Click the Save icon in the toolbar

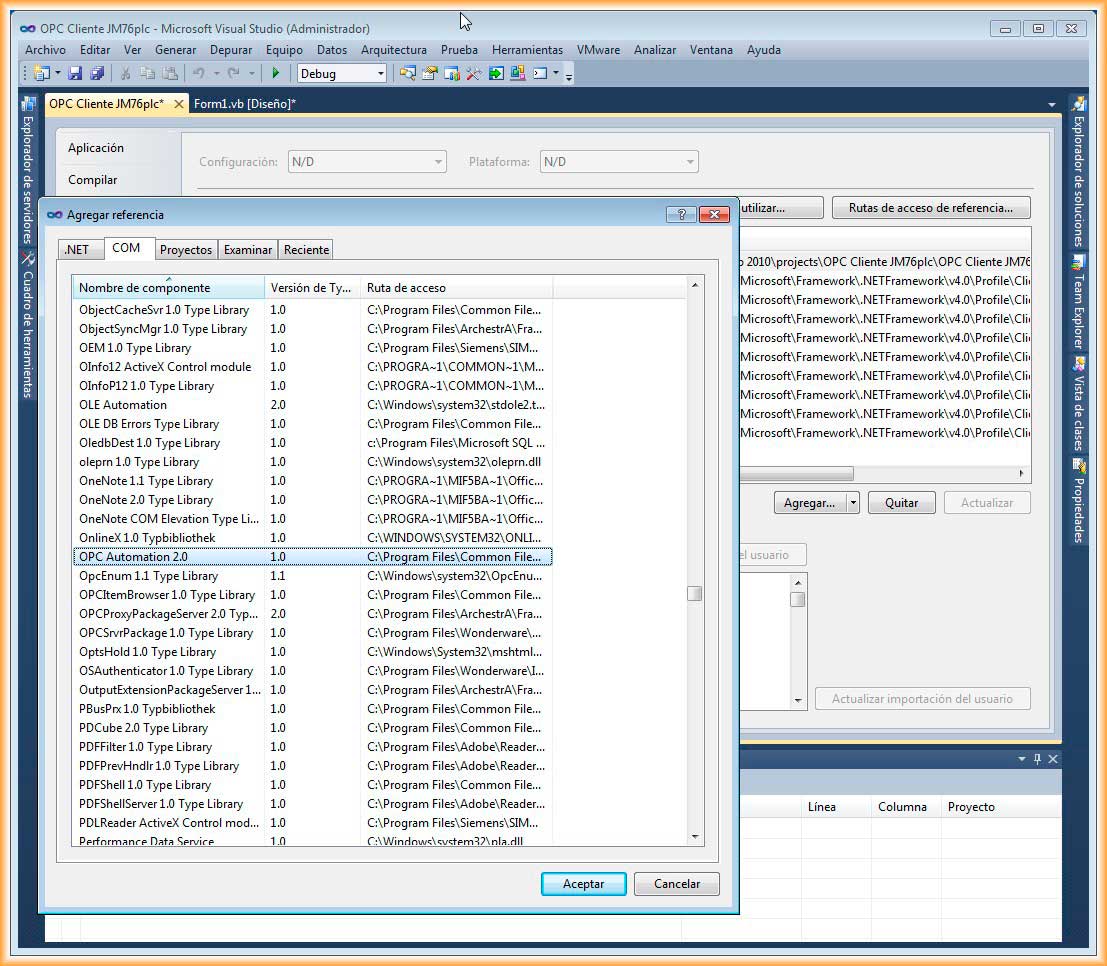coord(76,73)
